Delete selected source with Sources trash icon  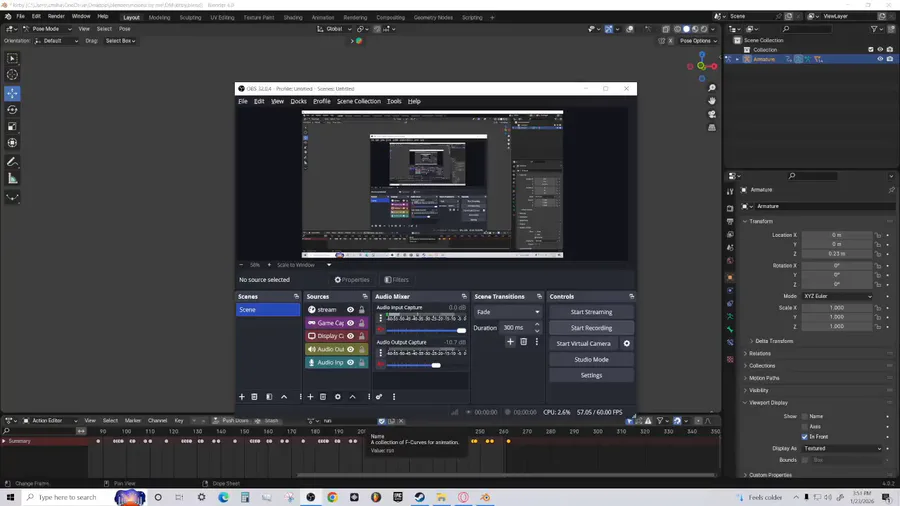pyautogui.click(x=323, y=396)
